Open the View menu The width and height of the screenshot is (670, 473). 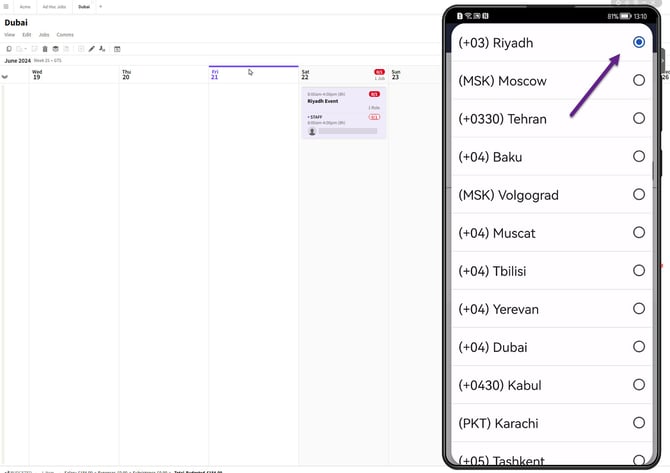click(x=9, y=35)
